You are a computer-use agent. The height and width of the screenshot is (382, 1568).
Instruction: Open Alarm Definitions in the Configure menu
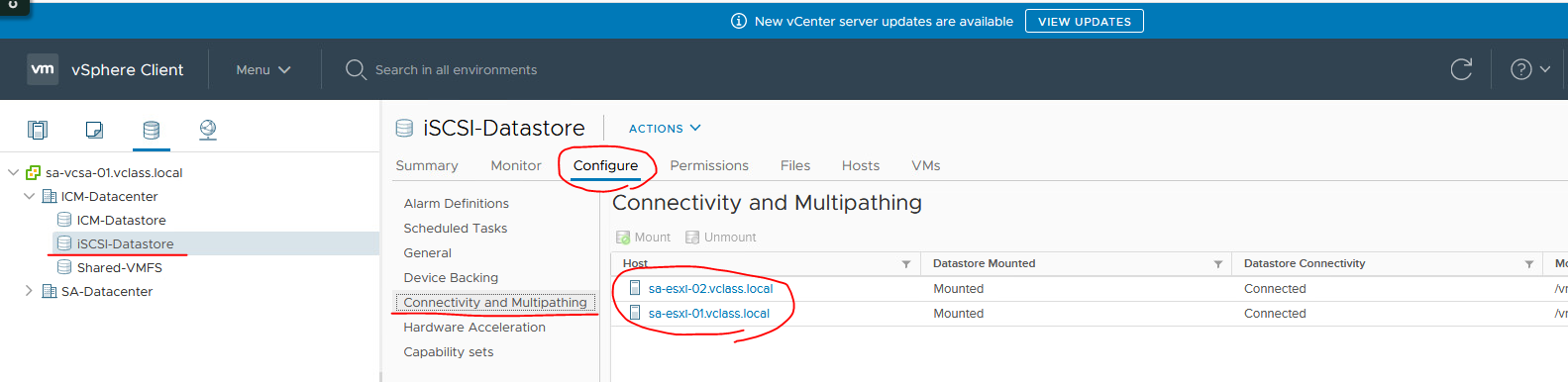click(456, 203)
